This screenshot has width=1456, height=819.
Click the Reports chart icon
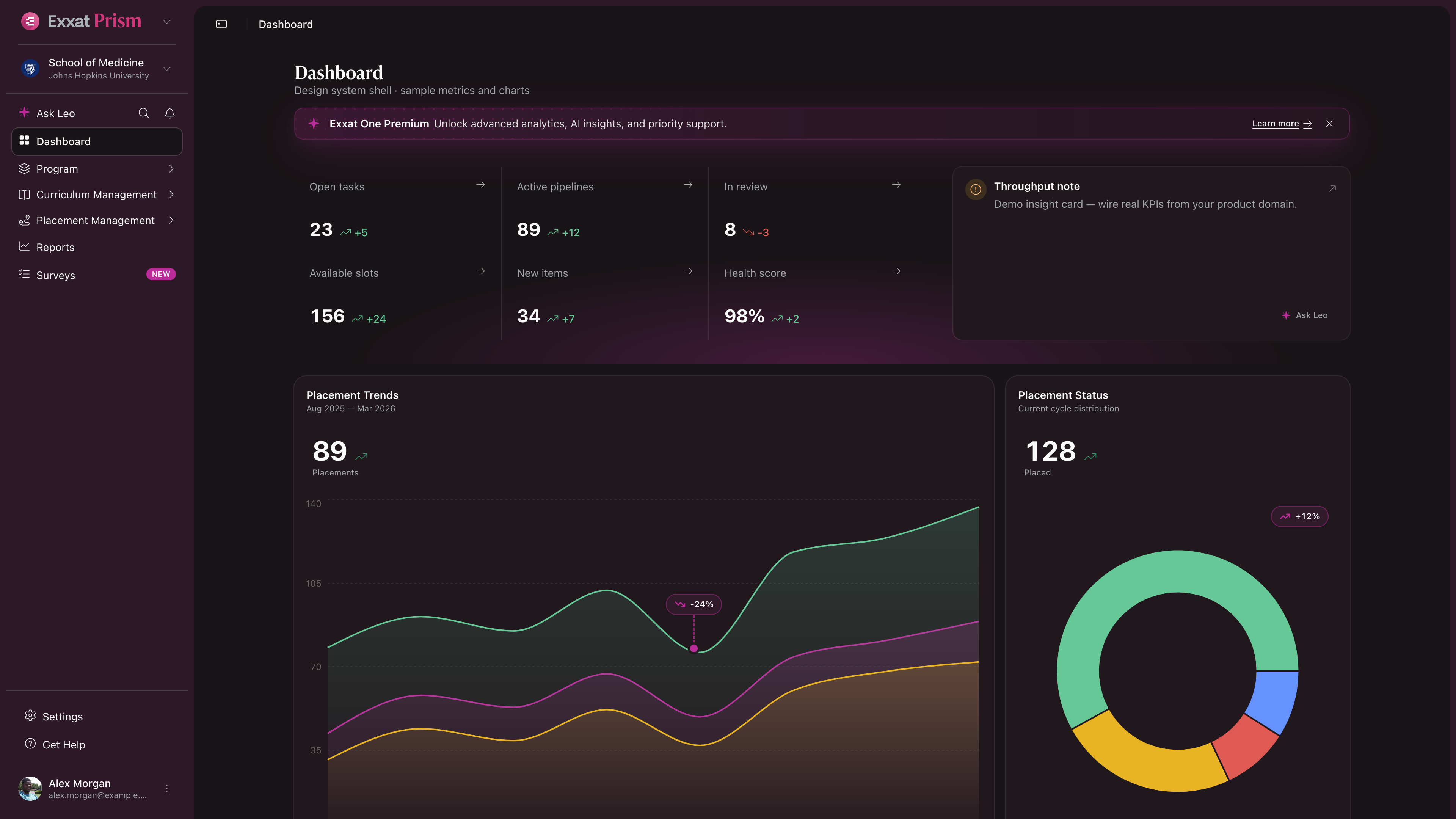[24, 246]
